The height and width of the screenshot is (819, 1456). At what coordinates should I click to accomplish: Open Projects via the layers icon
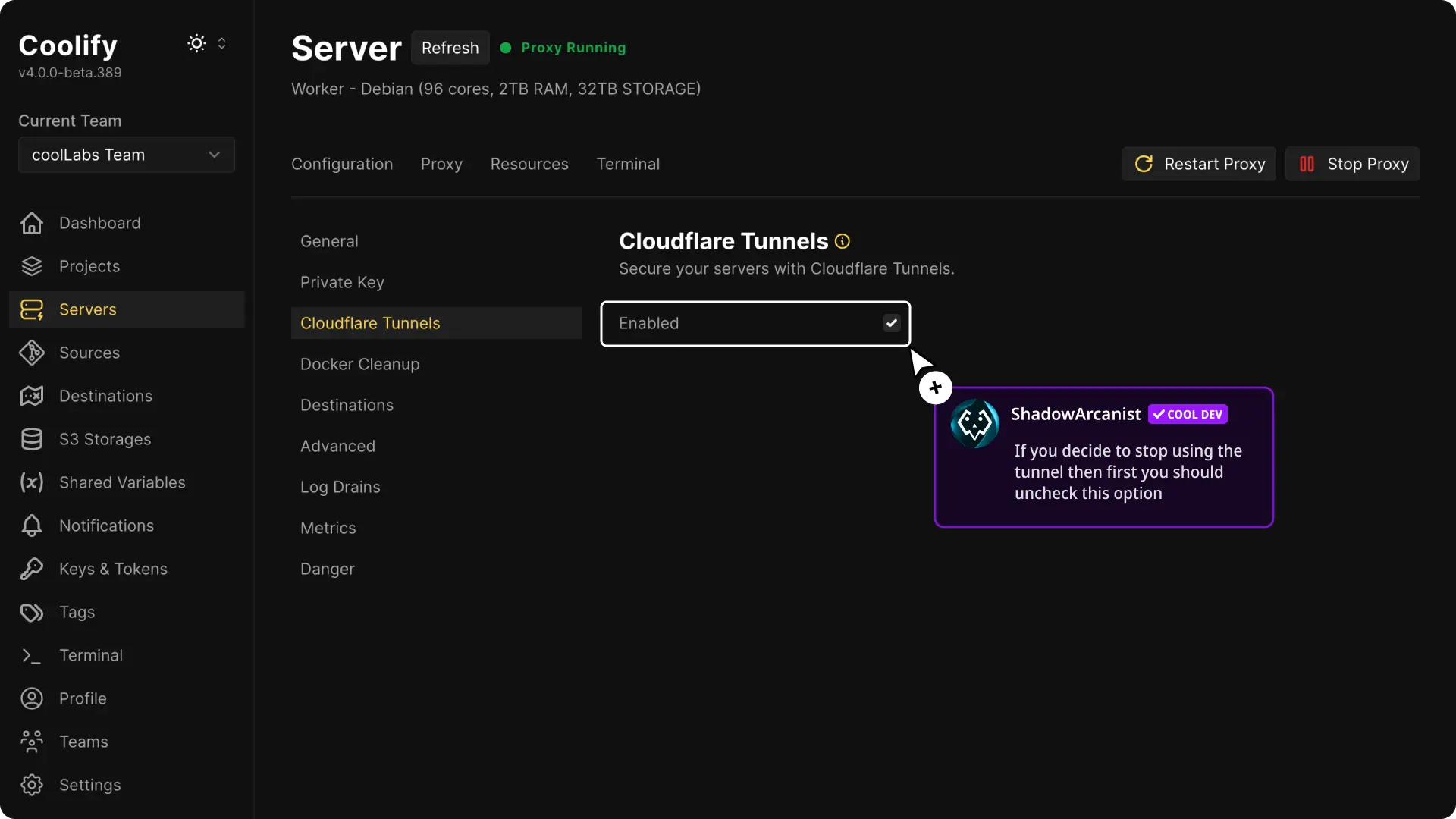pos(32,266)
